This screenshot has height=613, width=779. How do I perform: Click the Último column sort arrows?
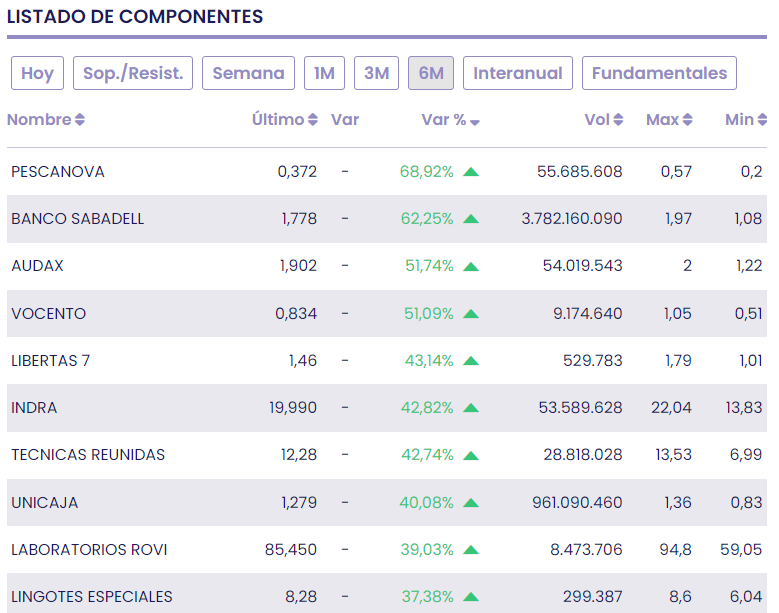(313, 120)
